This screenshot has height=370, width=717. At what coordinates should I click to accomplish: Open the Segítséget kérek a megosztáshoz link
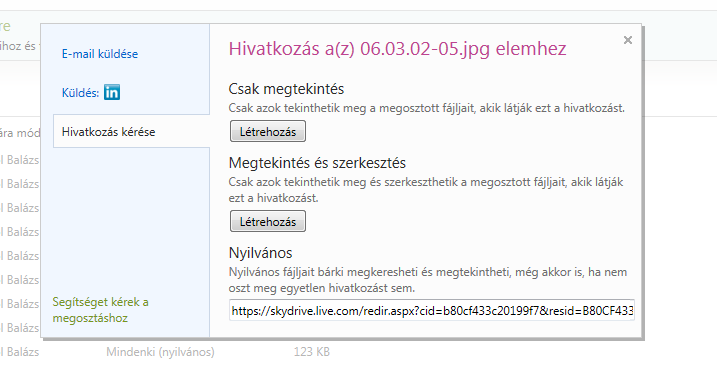click(x=101, y=310)
